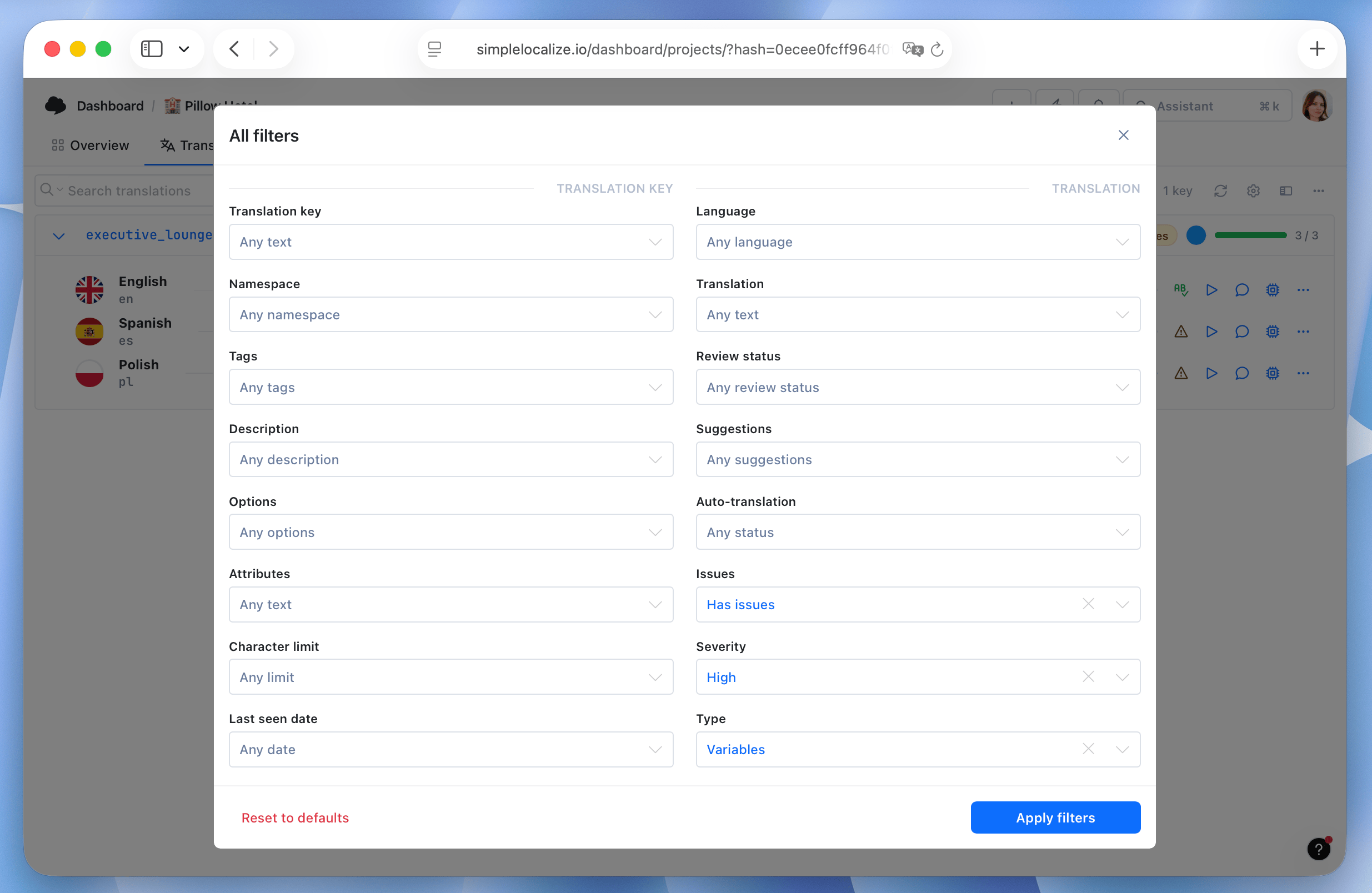Clear the Has issues filter

[x=1088, y=604]
